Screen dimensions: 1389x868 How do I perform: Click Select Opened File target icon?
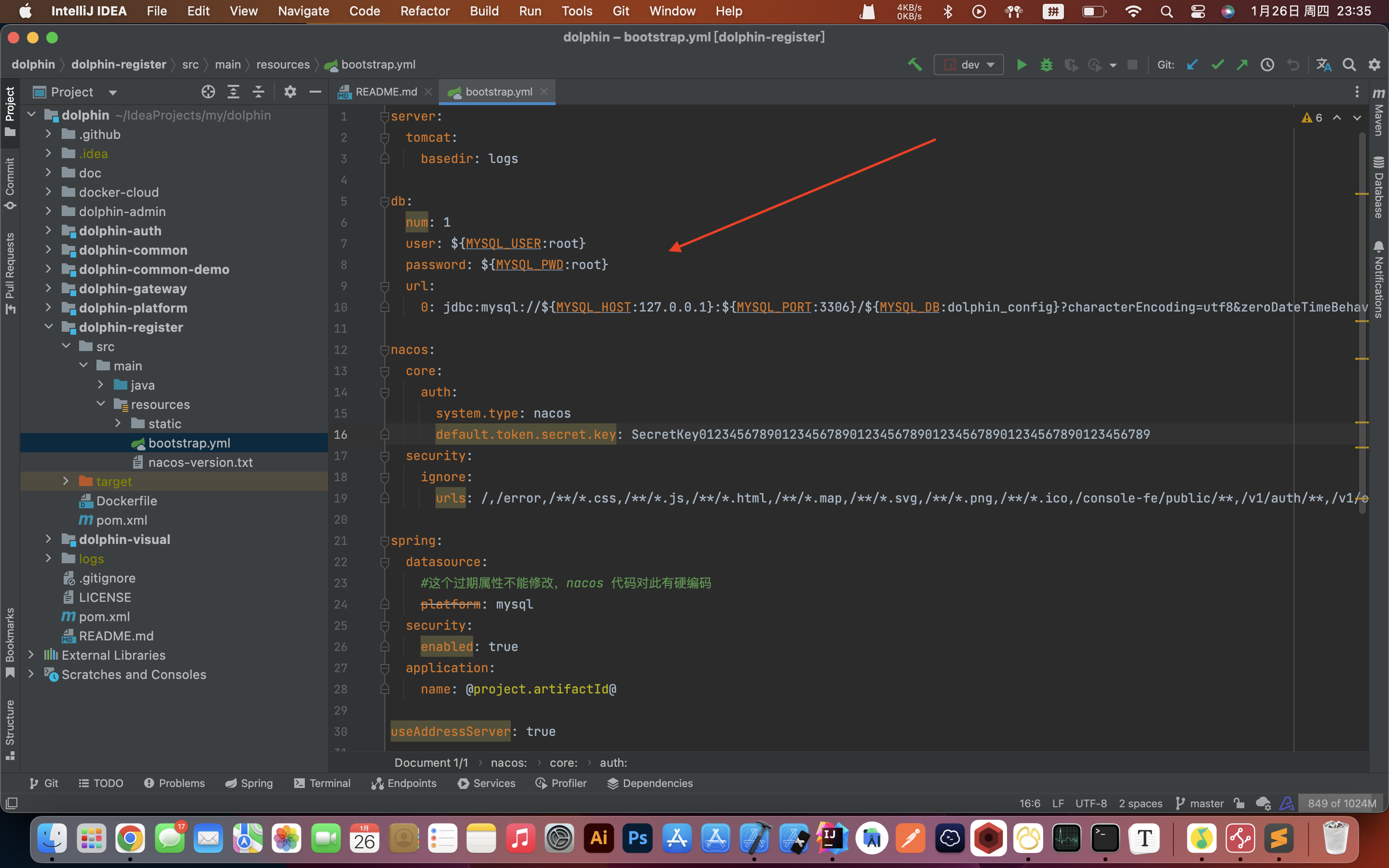tap(208, 92)
